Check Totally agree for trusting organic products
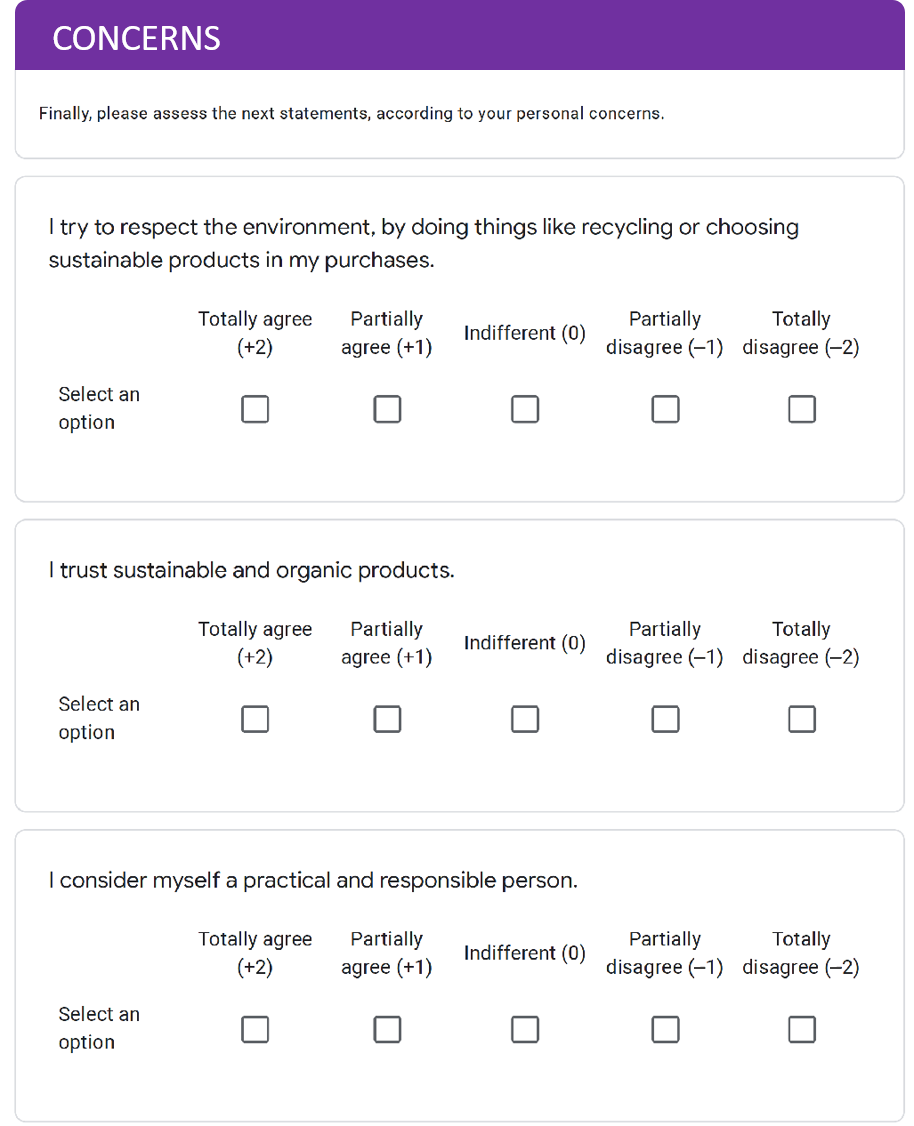914x1126 pixels. point(255,719)
